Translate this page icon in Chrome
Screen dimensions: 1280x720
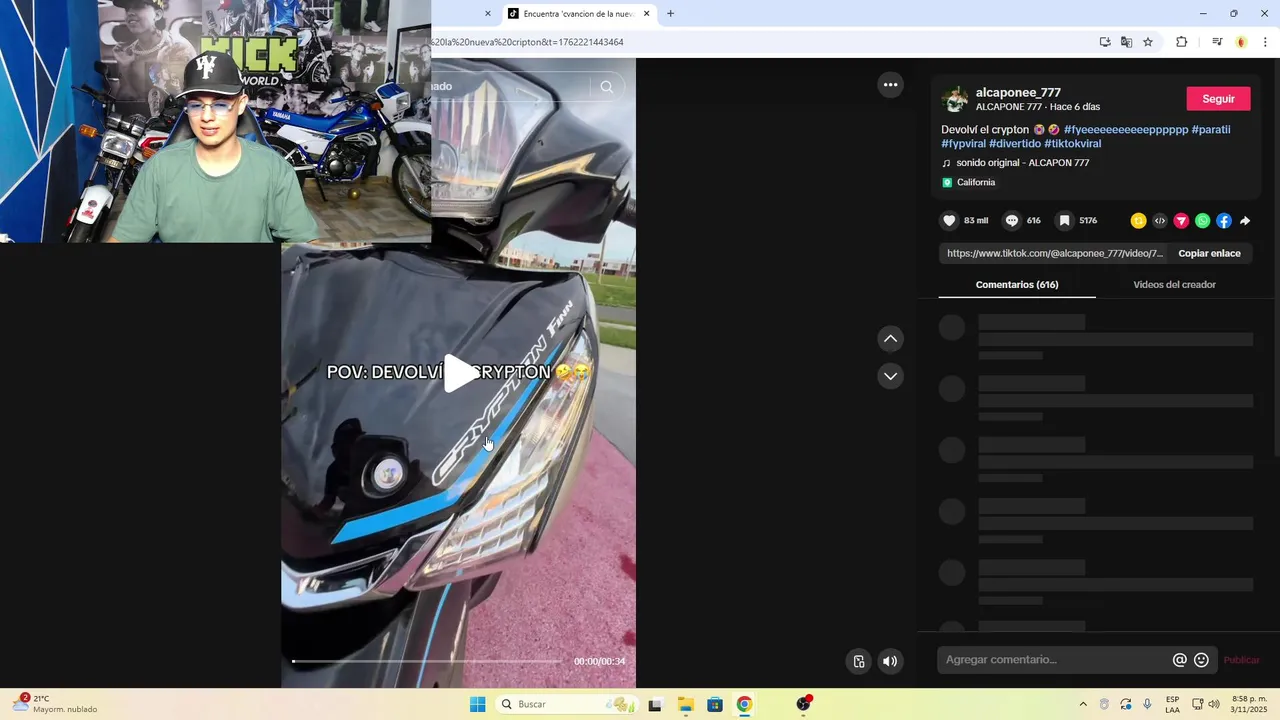point(1126,42)
